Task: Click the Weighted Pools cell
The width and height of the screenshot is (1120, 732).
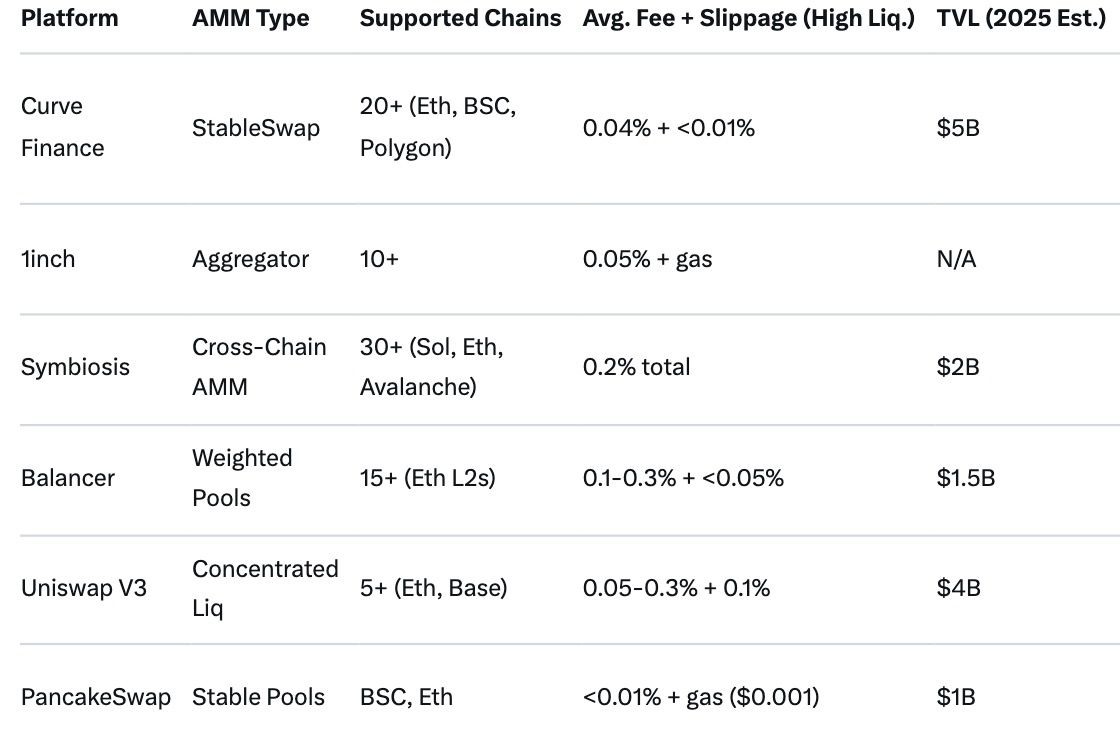Action: tap(242, 477)
